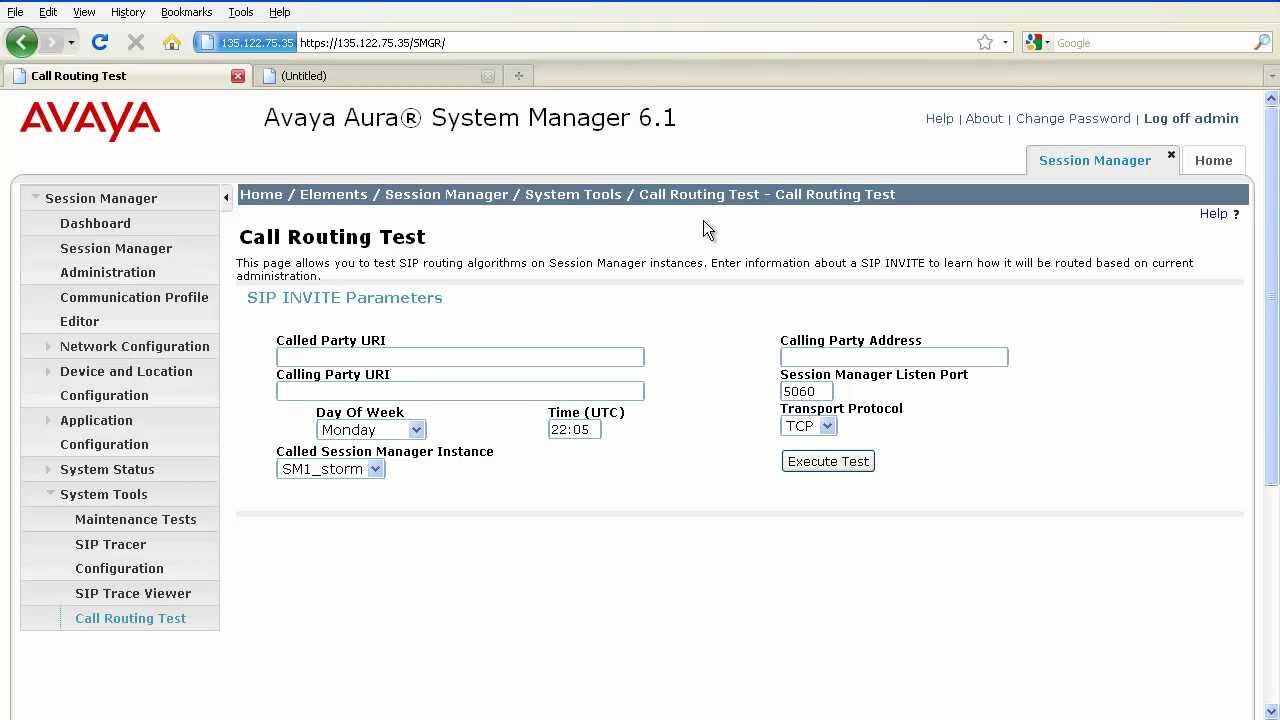Open the Bookmarks menu
The image size is (1280, 720).
[x=186, y=12]
